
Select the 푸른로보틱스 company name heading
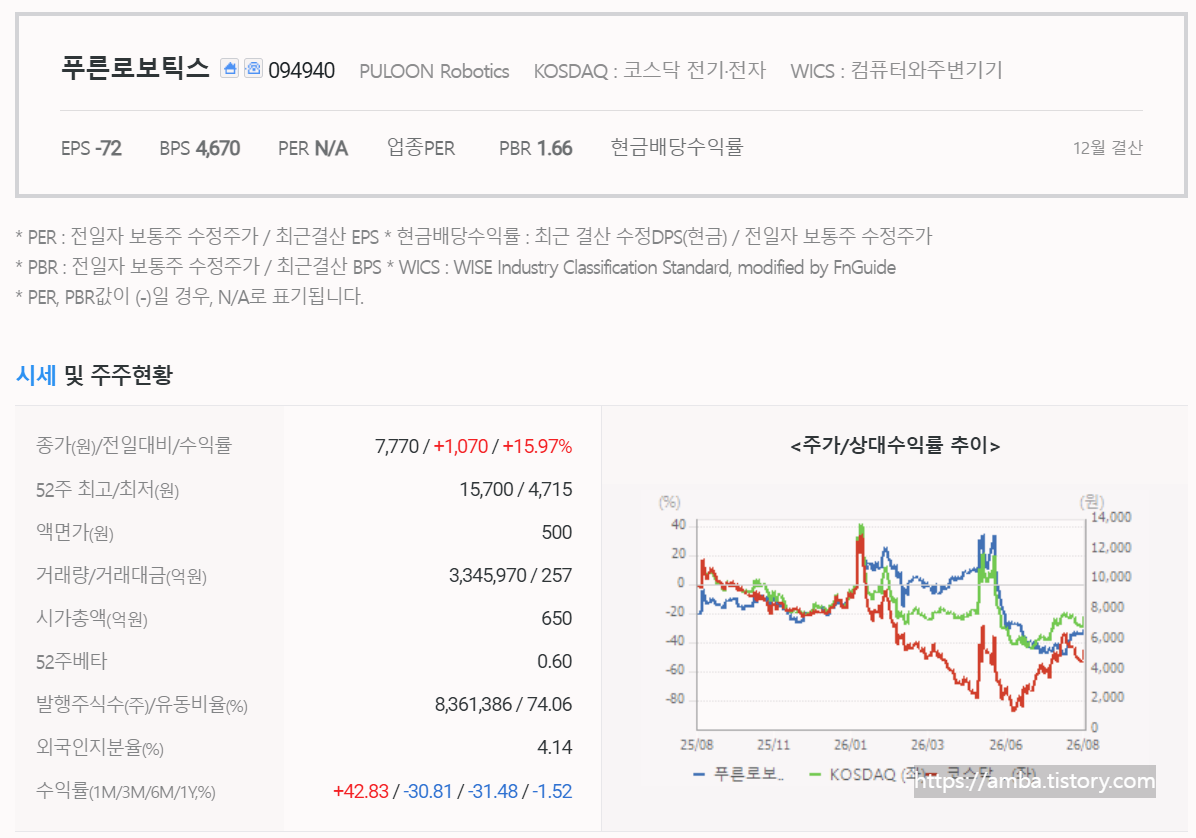click(135, 69)
